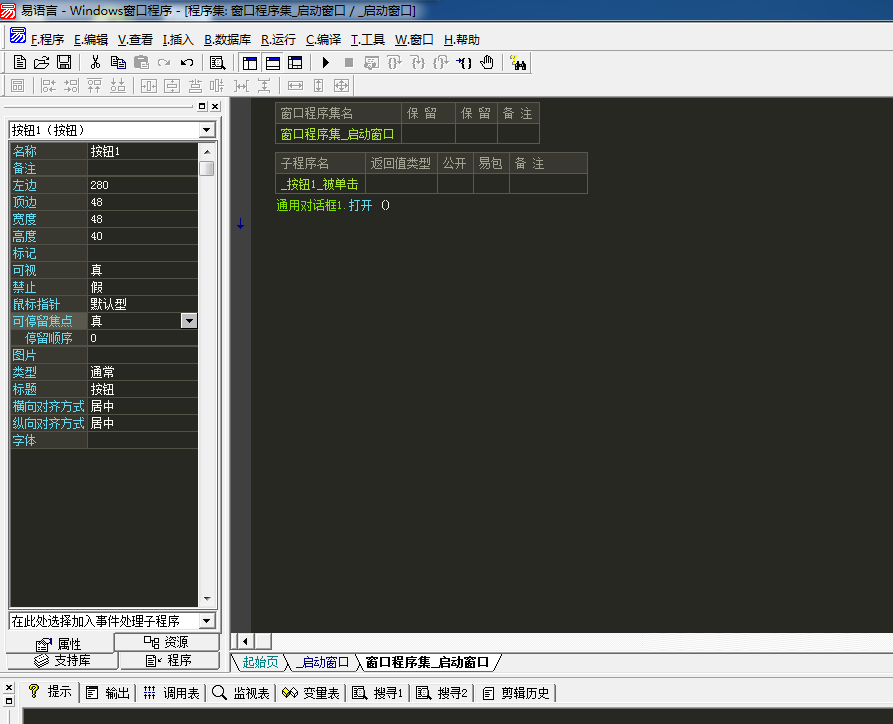The height and width of the screenshot is (724, 893).
Task: Expand the 可停留焦点 value dropdown
Action: (188, 321)
